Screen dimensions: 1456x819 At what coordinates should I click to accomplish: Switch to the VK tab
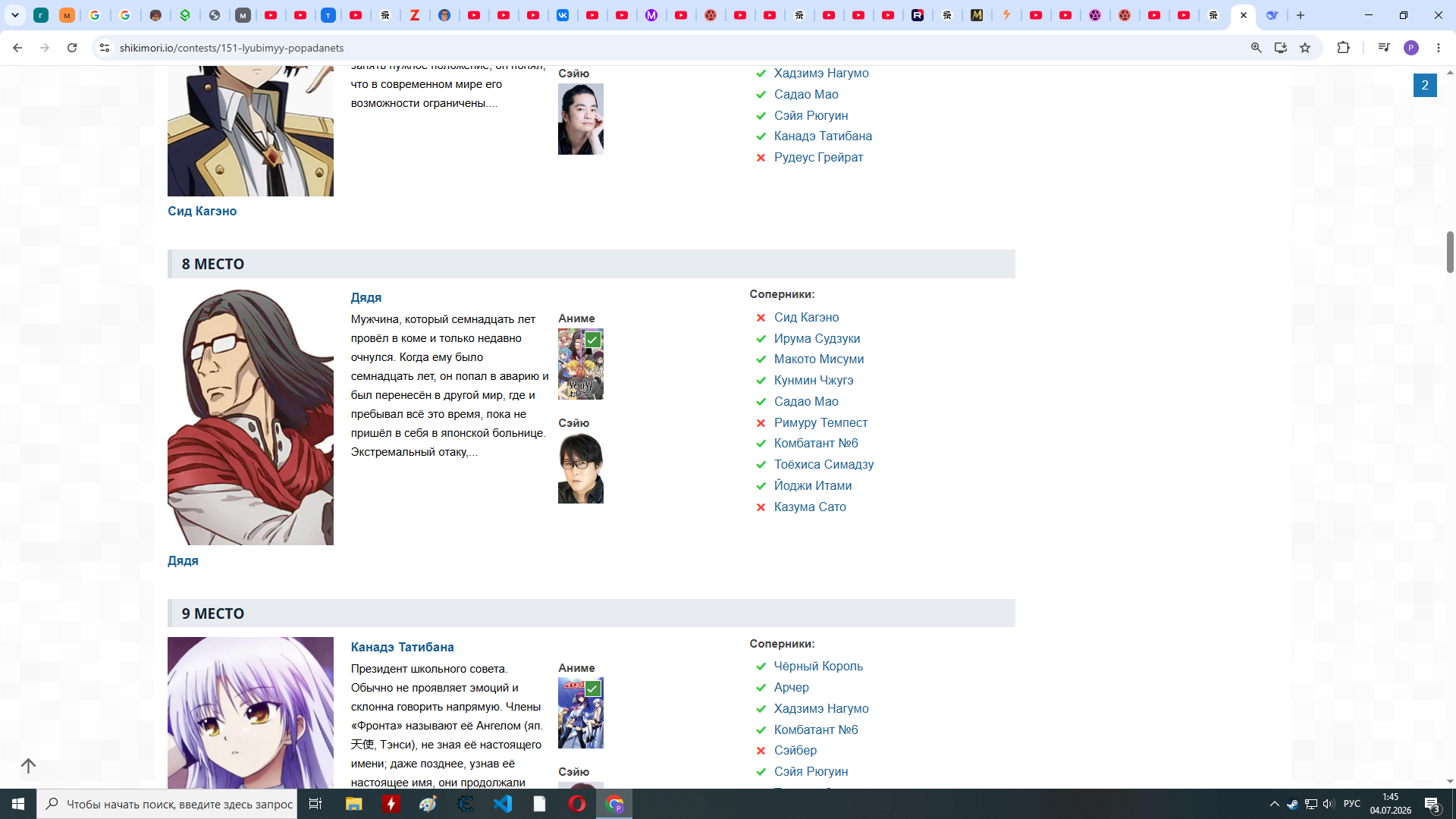pyautogui.click(x=563, y=15)
